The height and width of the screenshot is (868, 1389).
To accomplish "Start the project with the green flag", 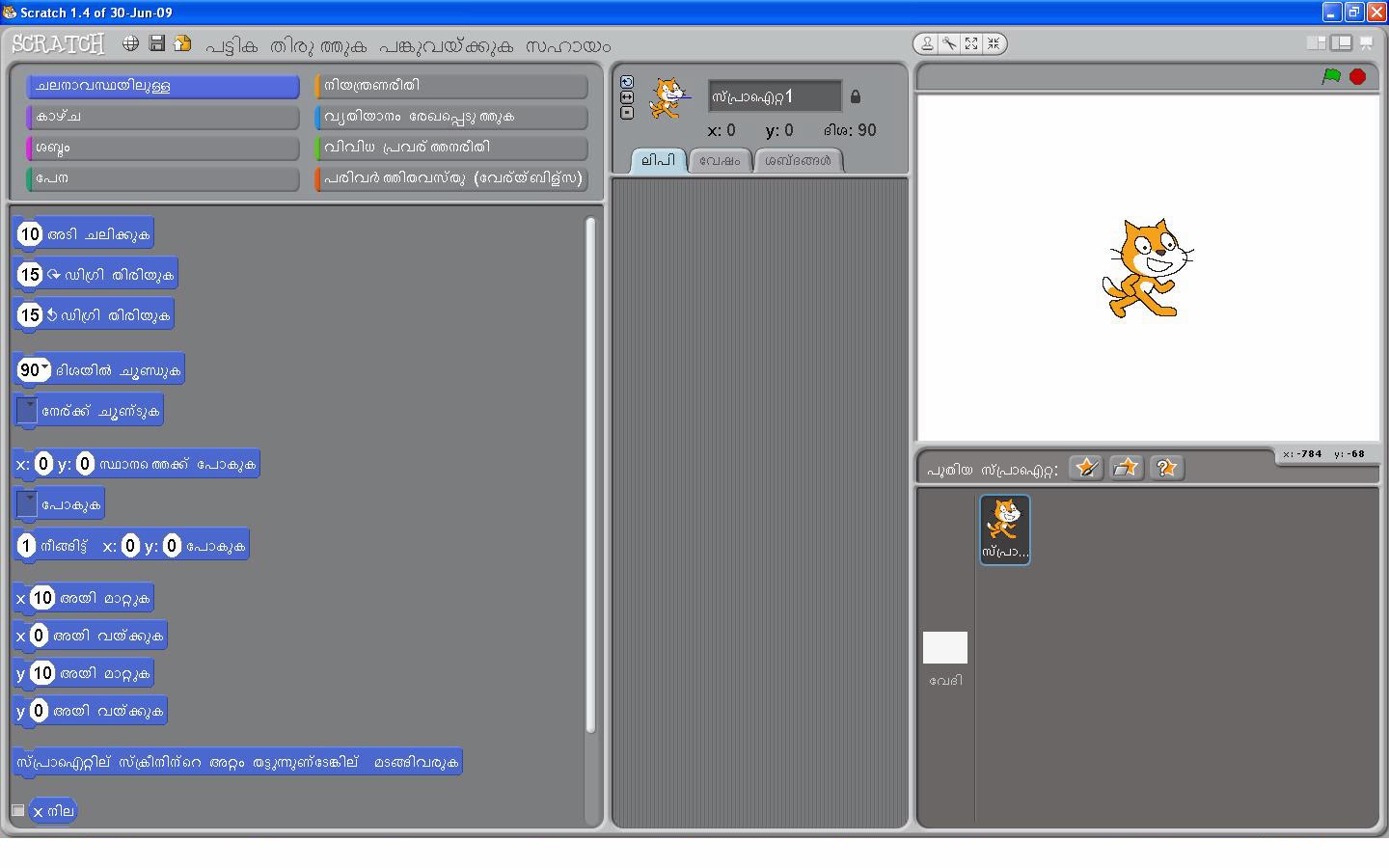I will 1333,77.
